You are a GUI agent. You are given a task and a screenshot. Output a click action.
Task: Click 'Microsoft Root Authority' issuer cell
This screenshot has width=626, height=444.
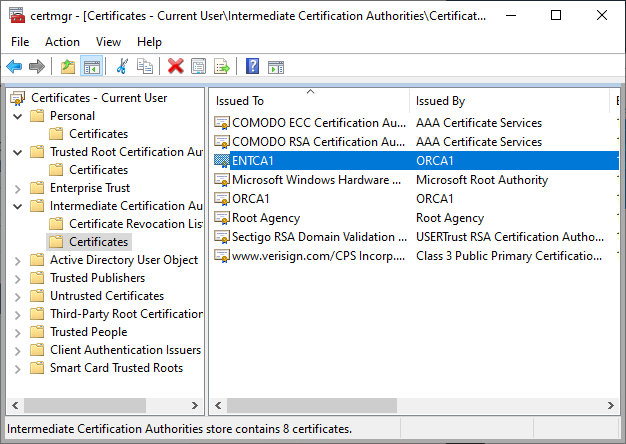click(x=482, y=180)
